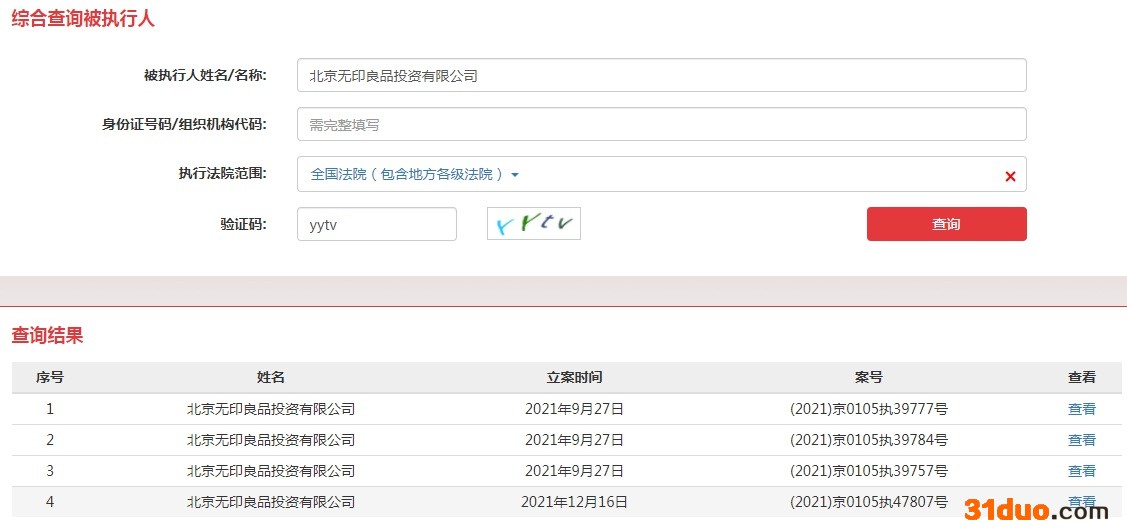The height and width of the screenshot is (532, 1127).
Task: Open 查看 link for result row 1
Action: (1081, 409)
